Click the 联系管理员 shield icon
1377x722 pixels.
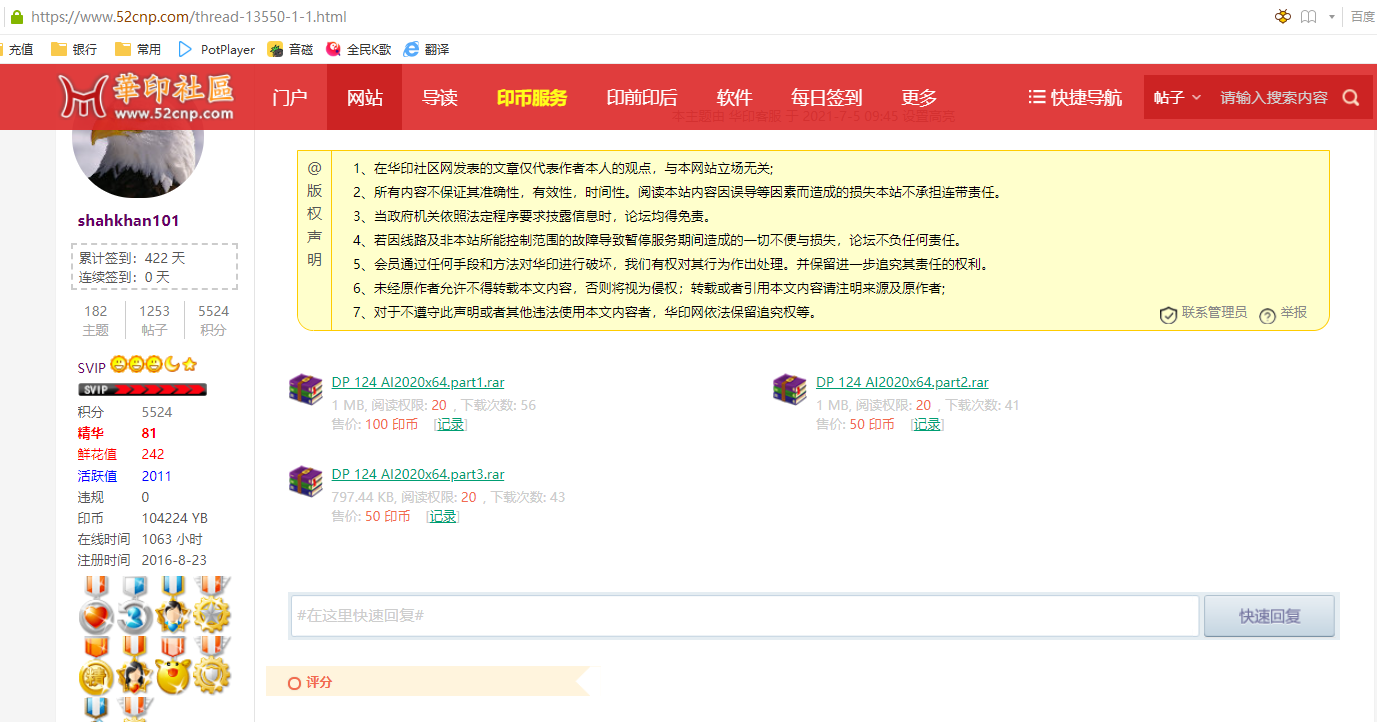[1167, 315]
